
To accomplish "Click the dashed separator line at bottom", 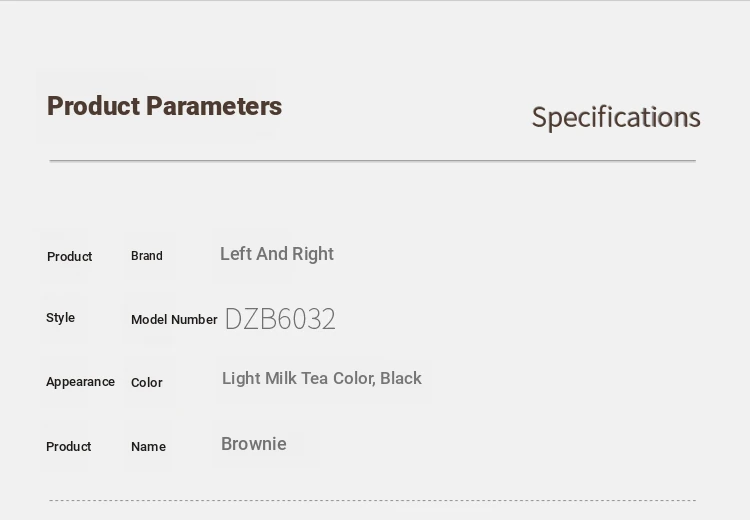I will [x=373, y=500].
